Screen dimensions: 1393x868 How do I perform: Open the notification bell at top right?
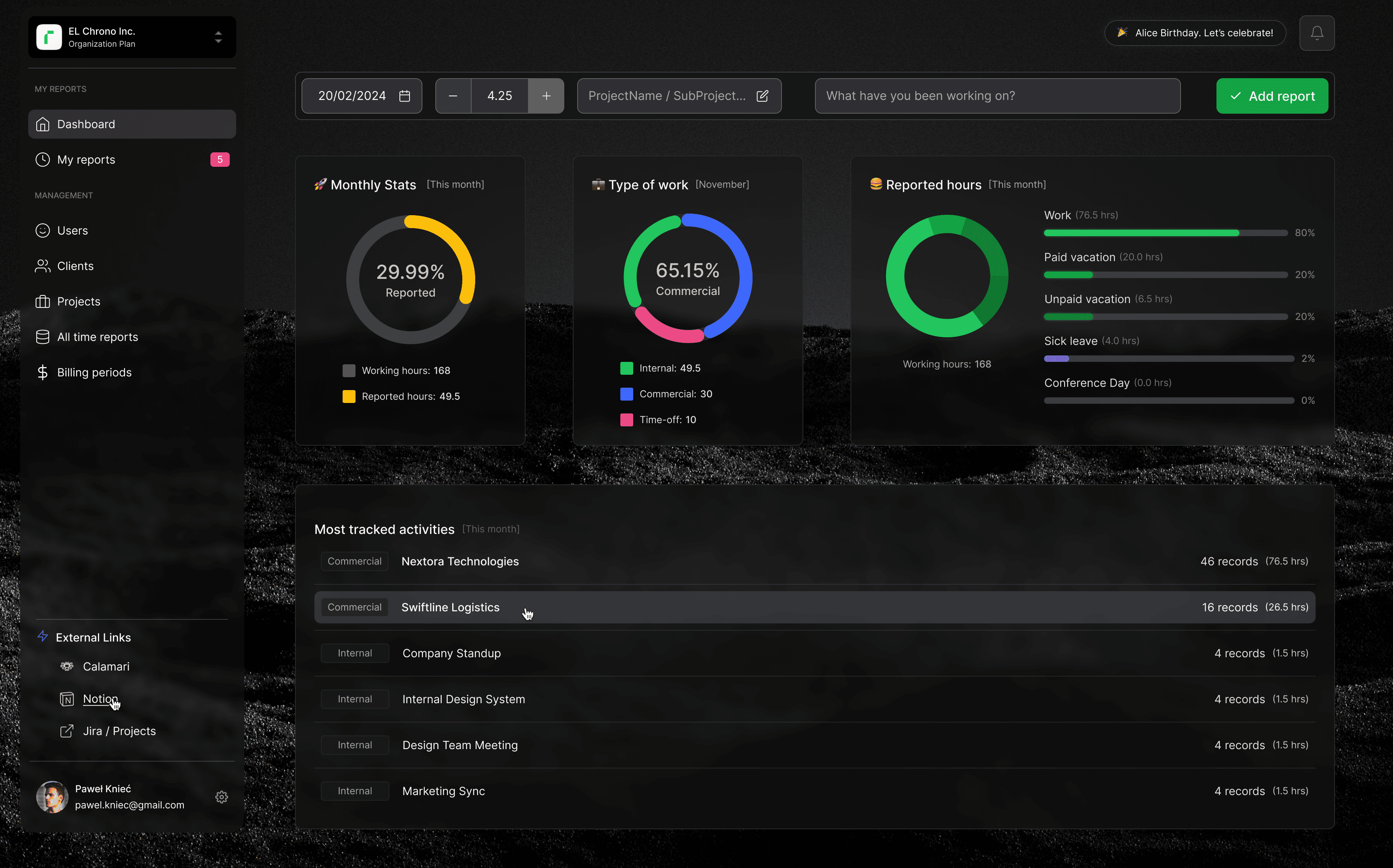1317,33
